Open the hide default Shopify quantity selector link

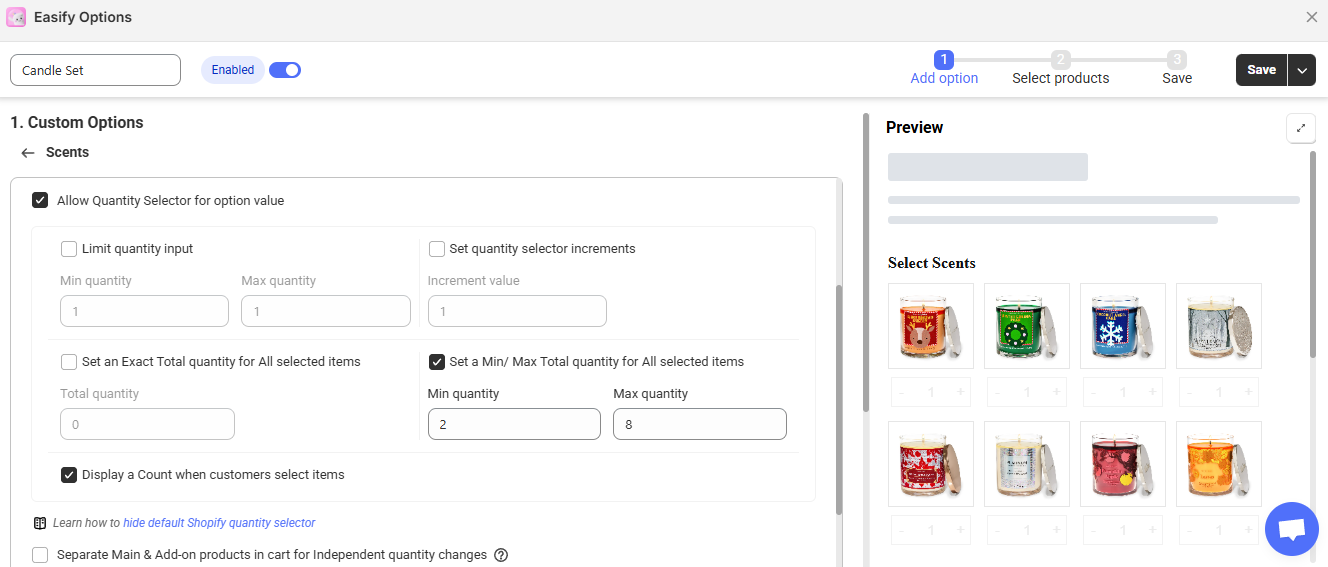tap(219, 523)
